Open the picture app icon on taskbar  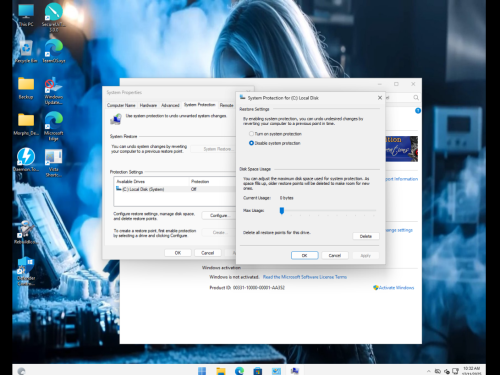pyautogui.click(x=276, y=371)
